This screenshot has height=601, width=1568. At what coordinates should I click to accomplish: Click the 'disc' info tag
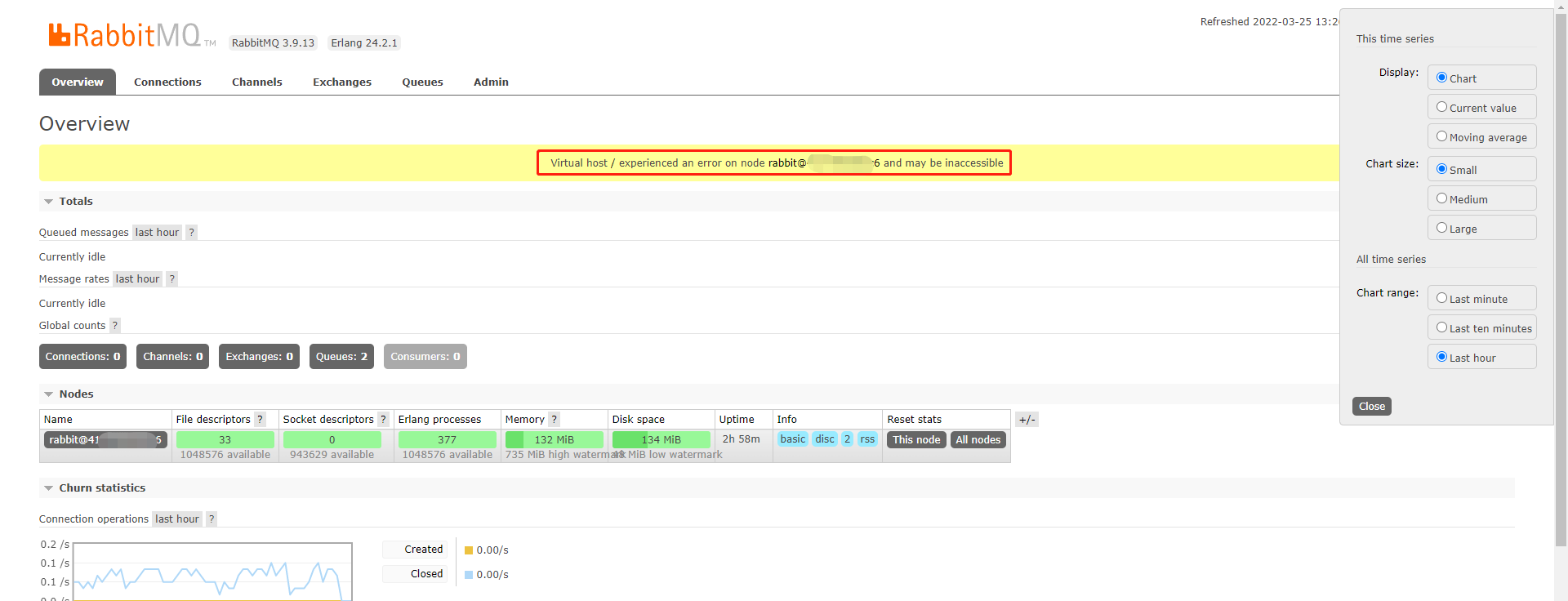(825, 439)
